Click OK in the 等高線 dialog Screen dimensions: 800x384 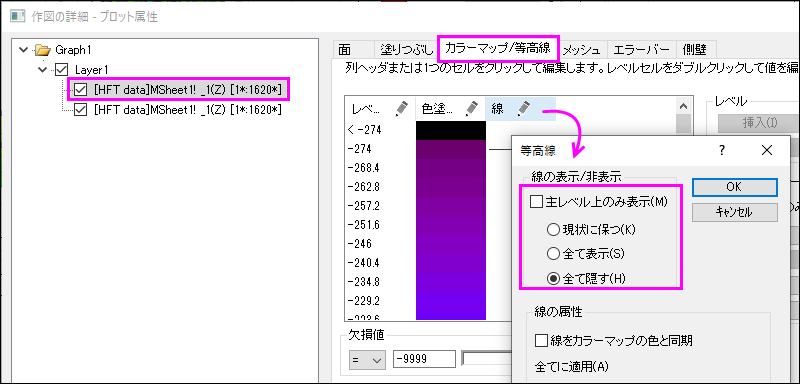click(x=735, y=187)
